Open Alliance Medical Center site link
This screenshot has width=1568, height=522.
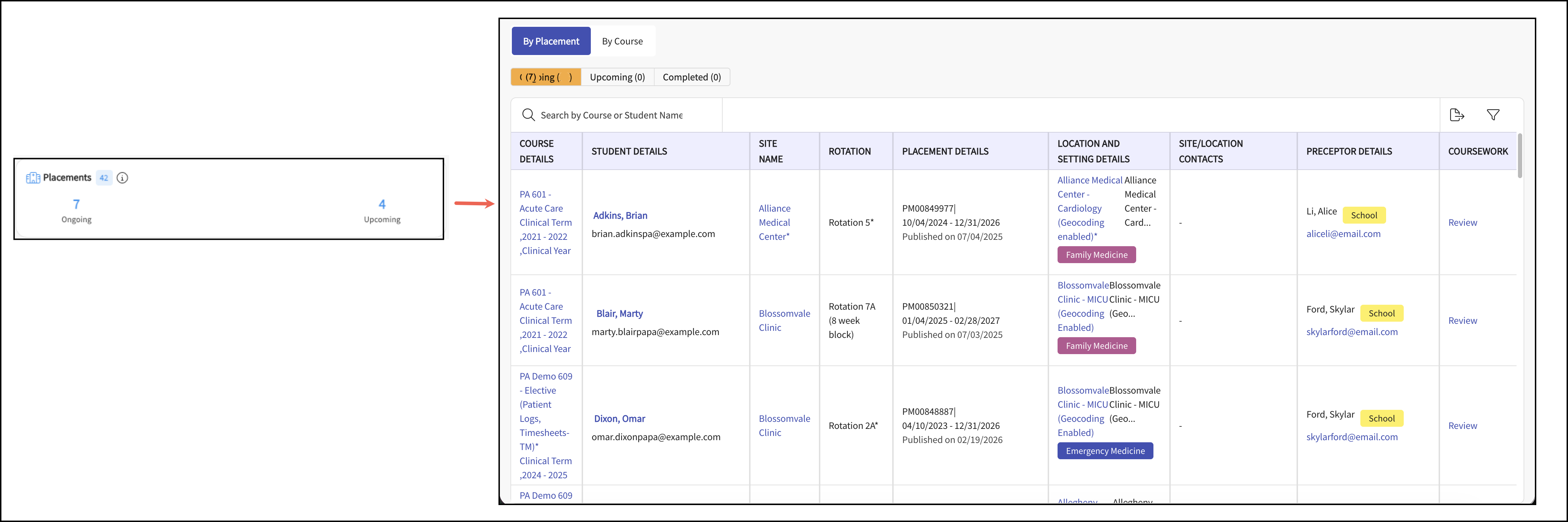774,222
